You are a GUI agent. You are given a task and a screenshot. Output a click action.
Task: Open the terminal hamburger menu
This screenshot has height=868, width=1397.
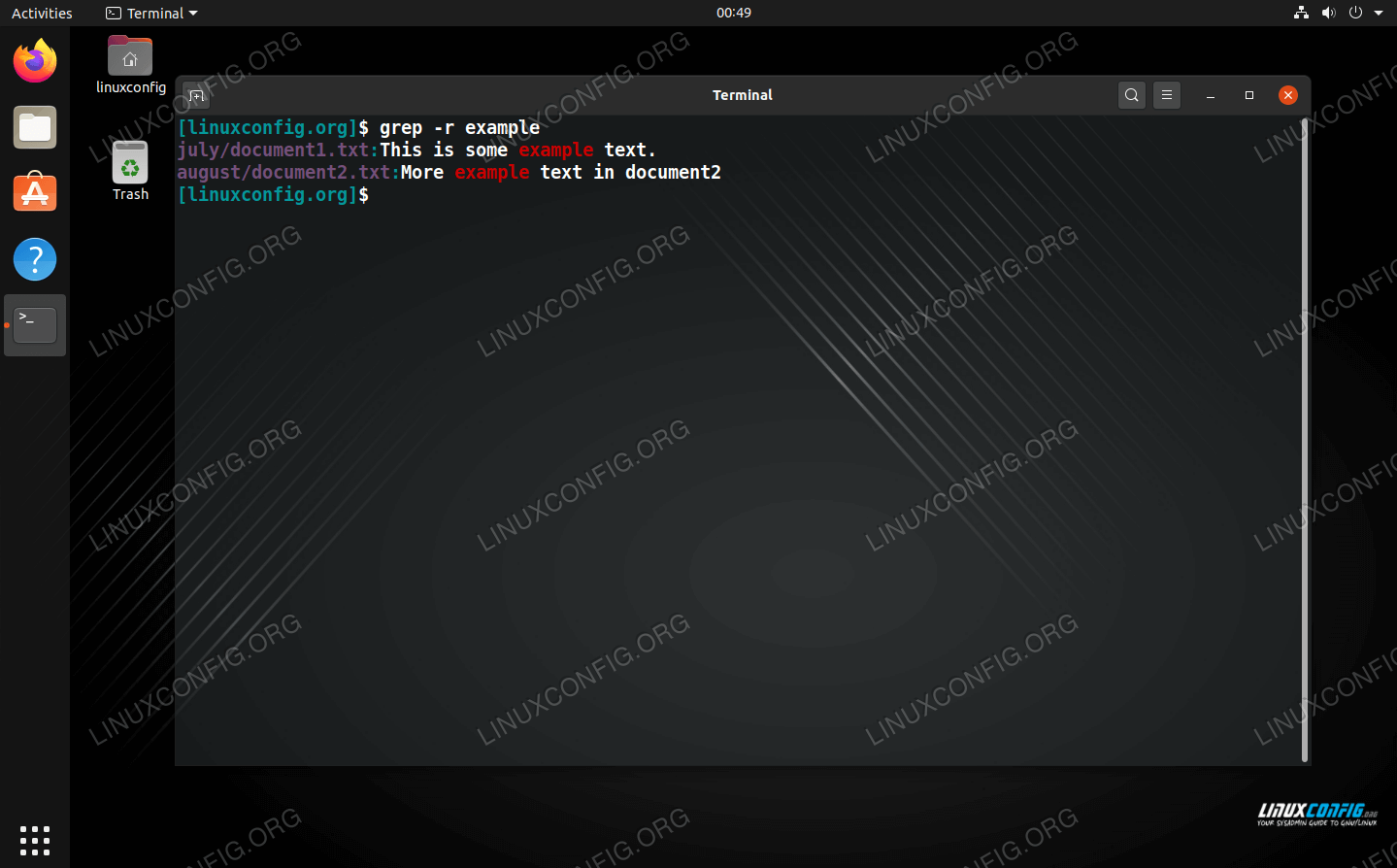point(1167,95)
